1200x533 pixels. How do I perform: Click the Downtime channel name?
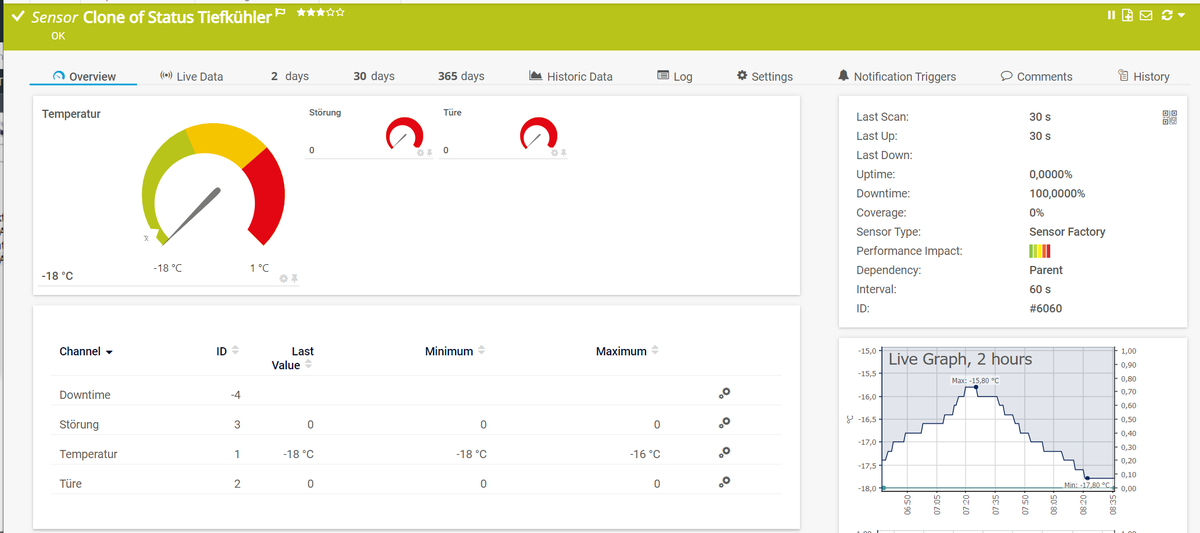pyautogui.click(x=85, y=395)
